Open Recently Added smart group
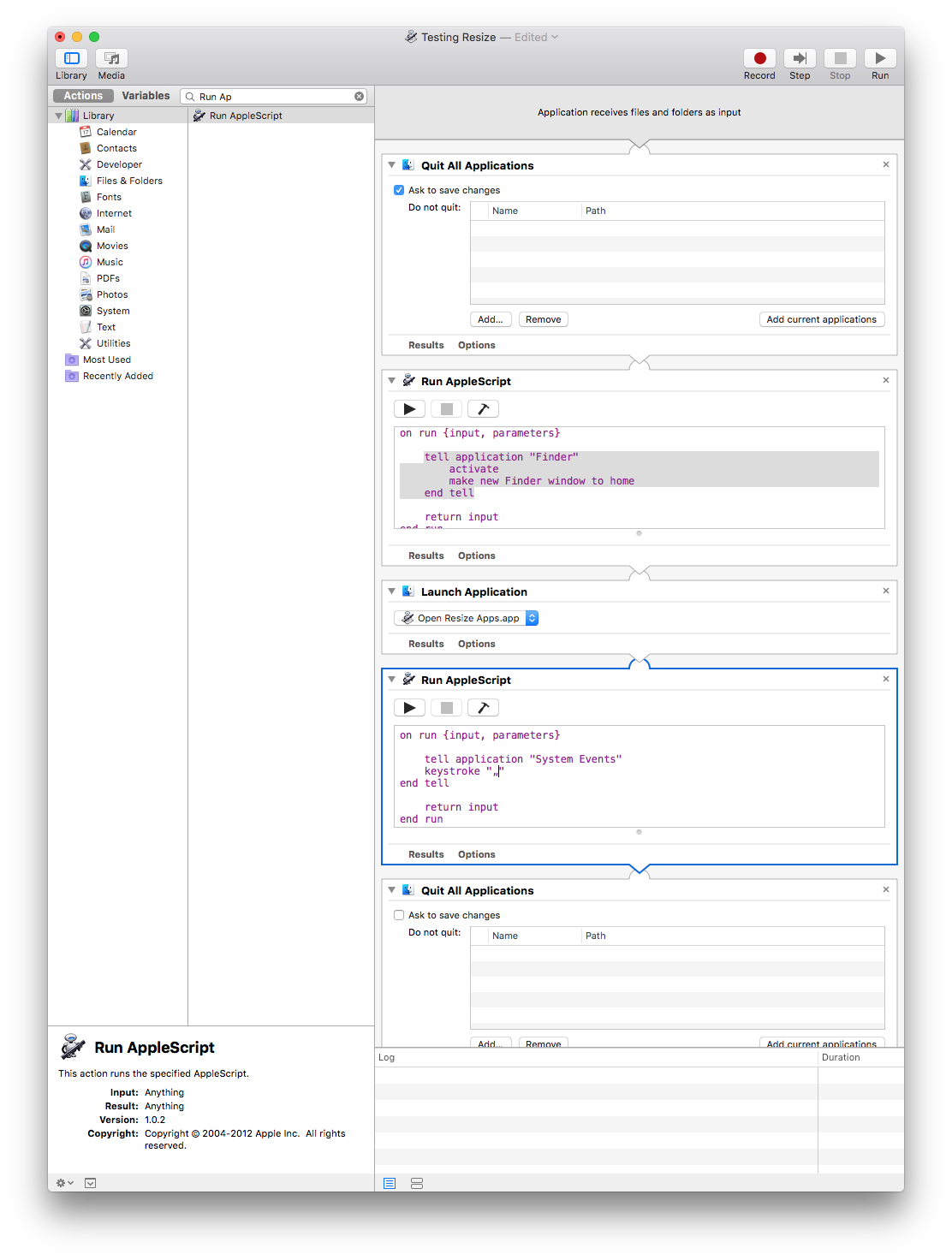This screenshot has width=952, height=1260. (118, 376)
